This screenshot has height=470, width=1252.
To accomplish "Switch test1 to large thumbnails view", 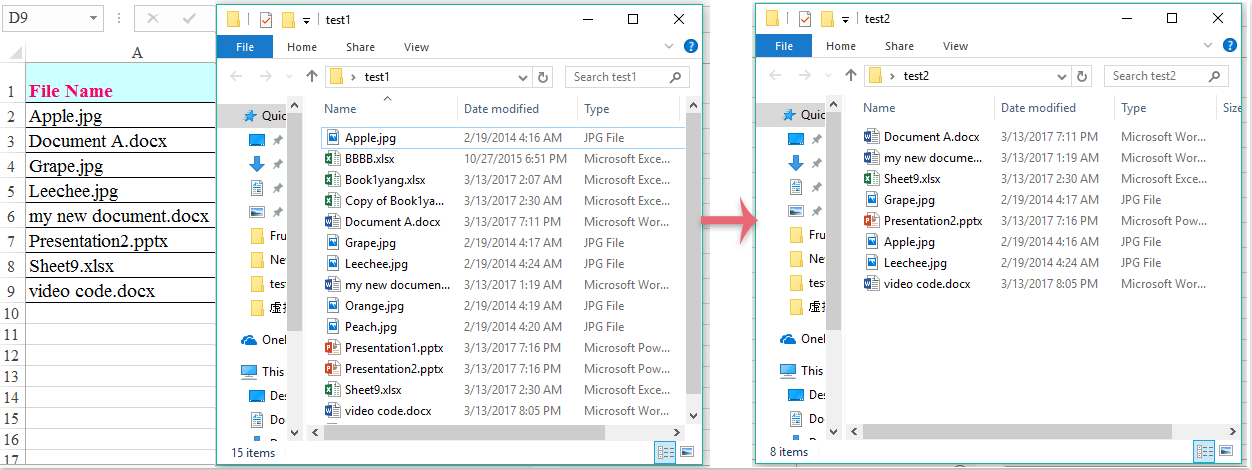I will (687, 452).
